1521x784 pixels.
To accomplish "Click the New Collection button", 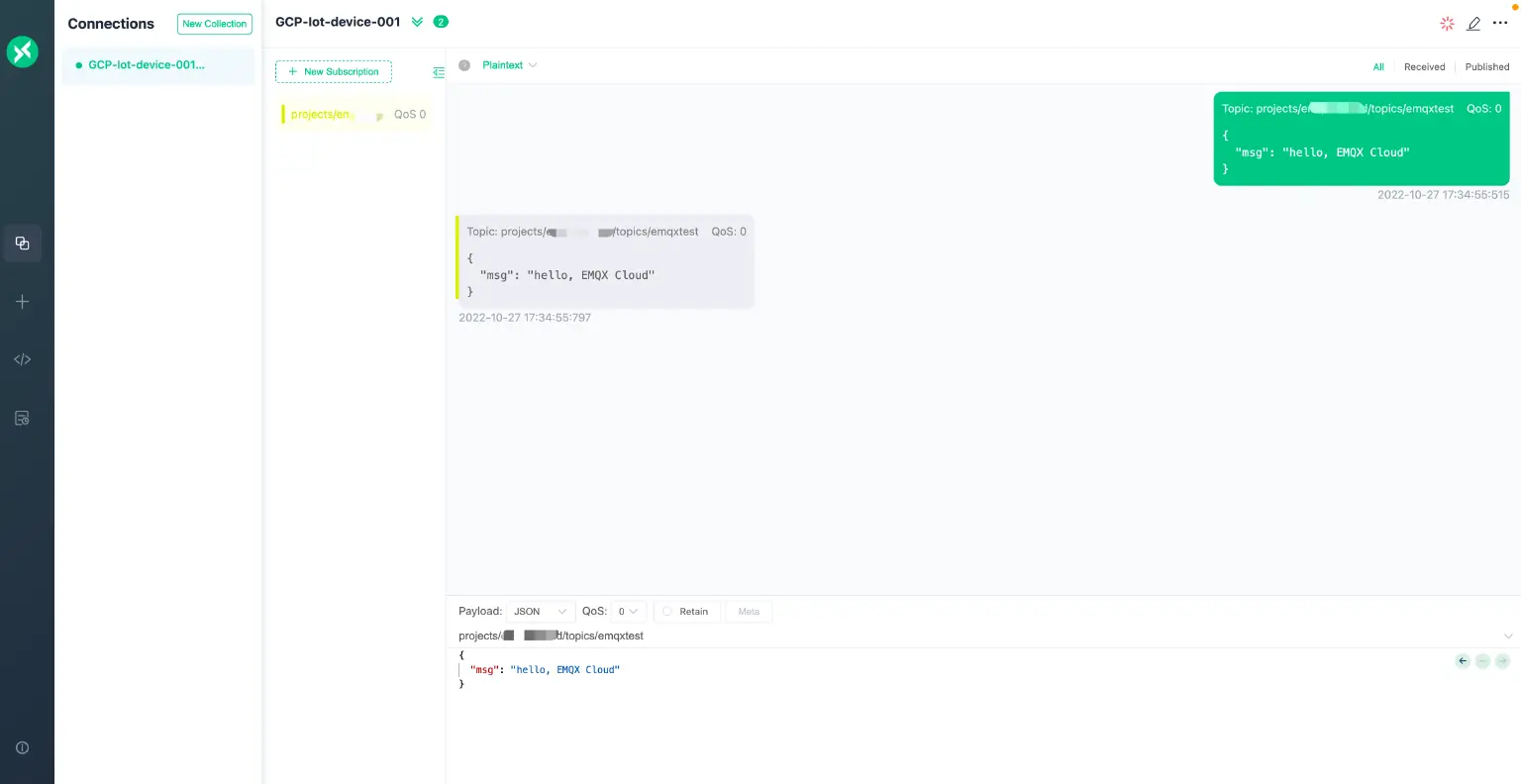I will [x=214, y=23].
